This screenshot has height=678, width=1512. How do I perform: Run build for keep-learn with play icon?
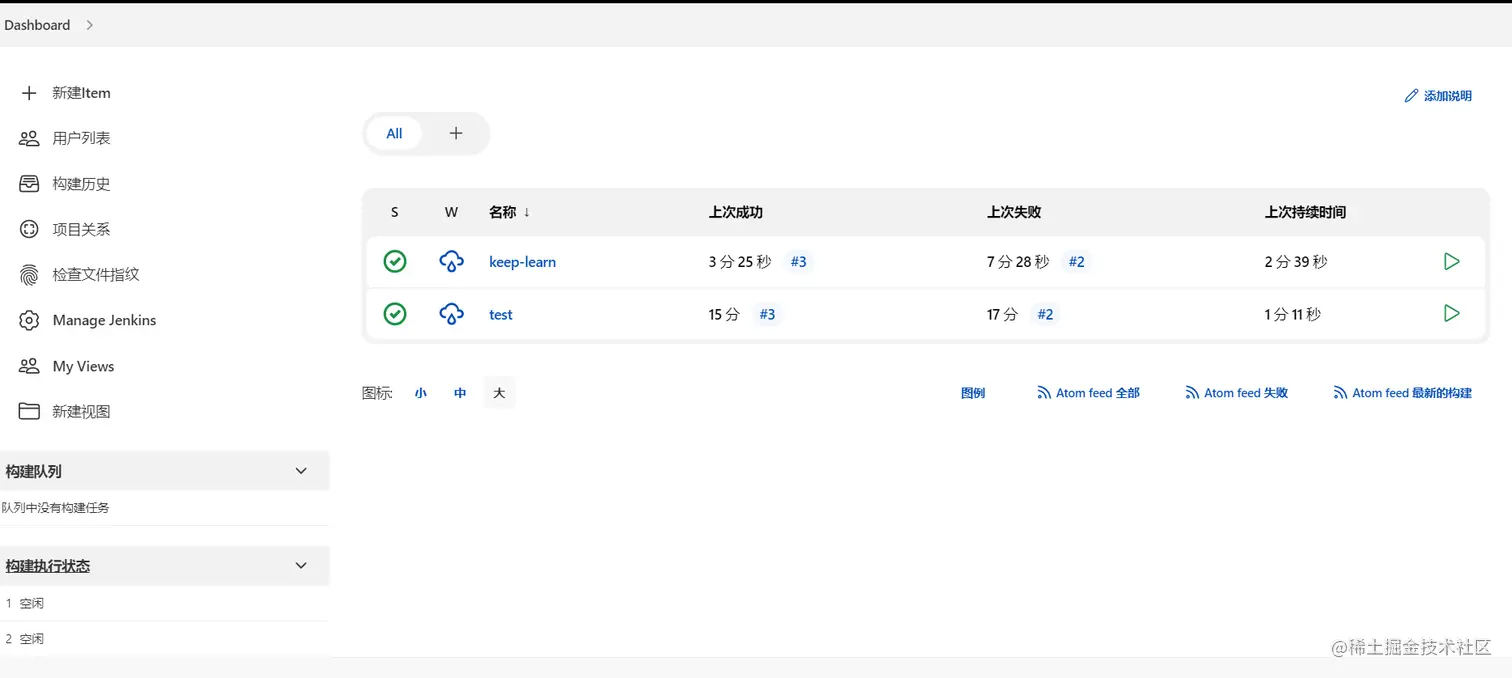click(1452, 261)
